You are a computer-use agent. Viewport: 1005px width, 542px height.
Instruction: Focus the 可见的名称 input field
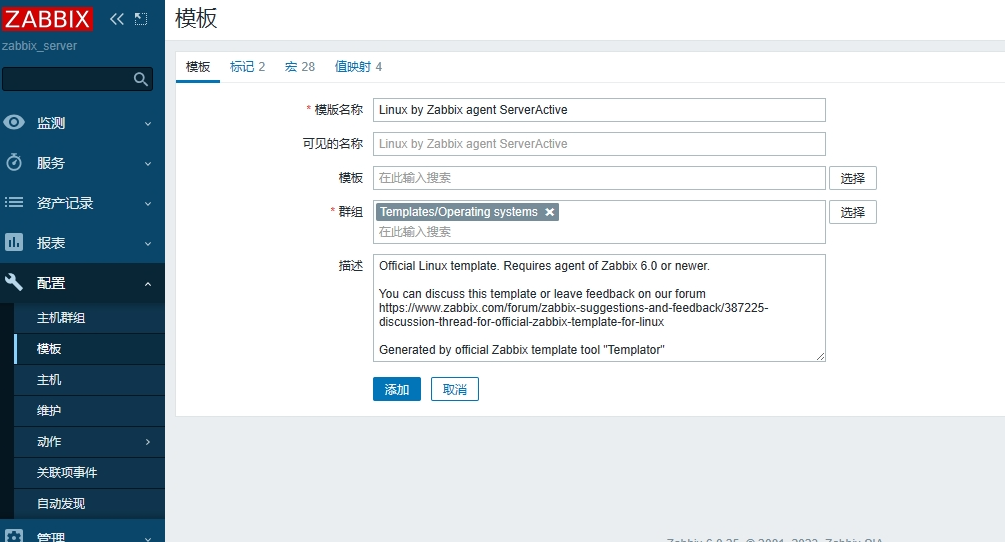(599, 144)
